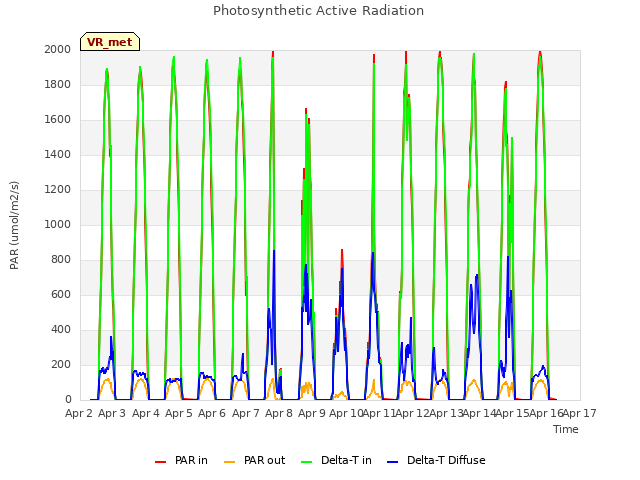Select the PAR out legend label
The height and width of the screenshot is (480, 640).
tap(264, 460)
